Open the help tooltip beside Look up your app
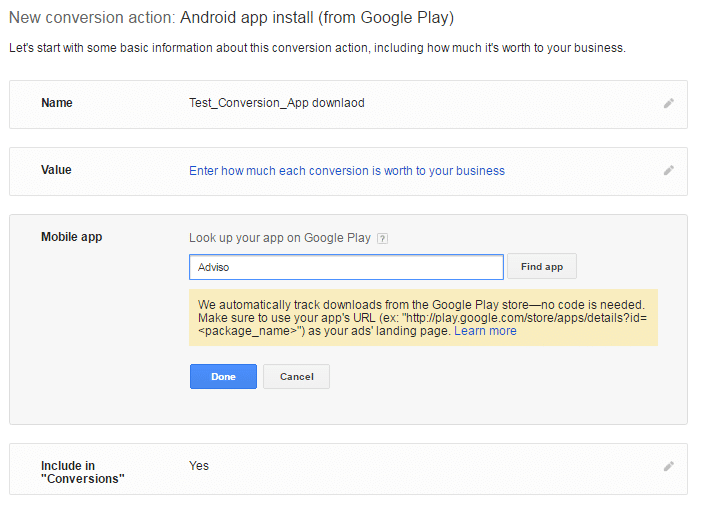The image size is (701, 505). click(x=383, y=239)
